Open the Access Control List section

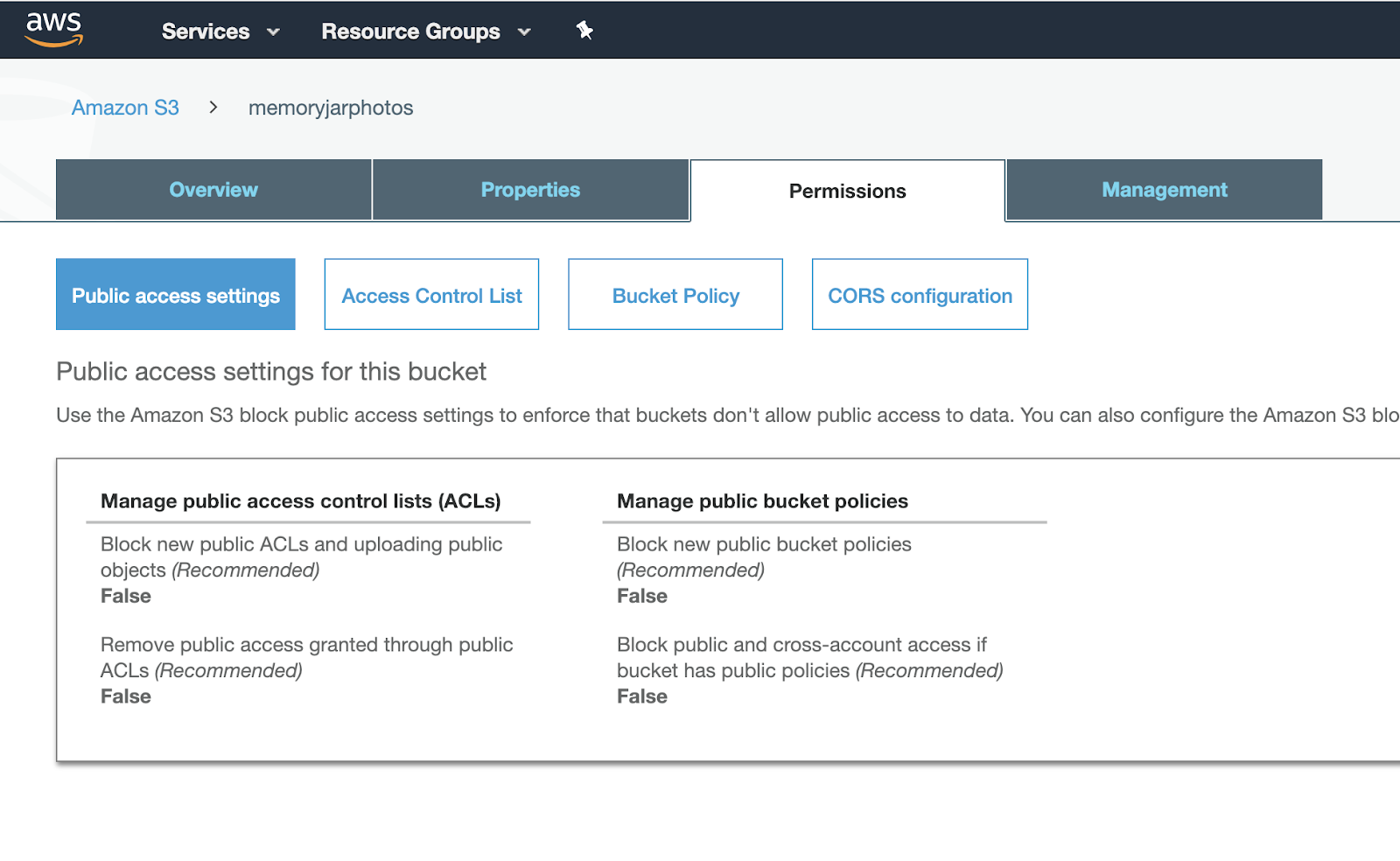(431, 294)
